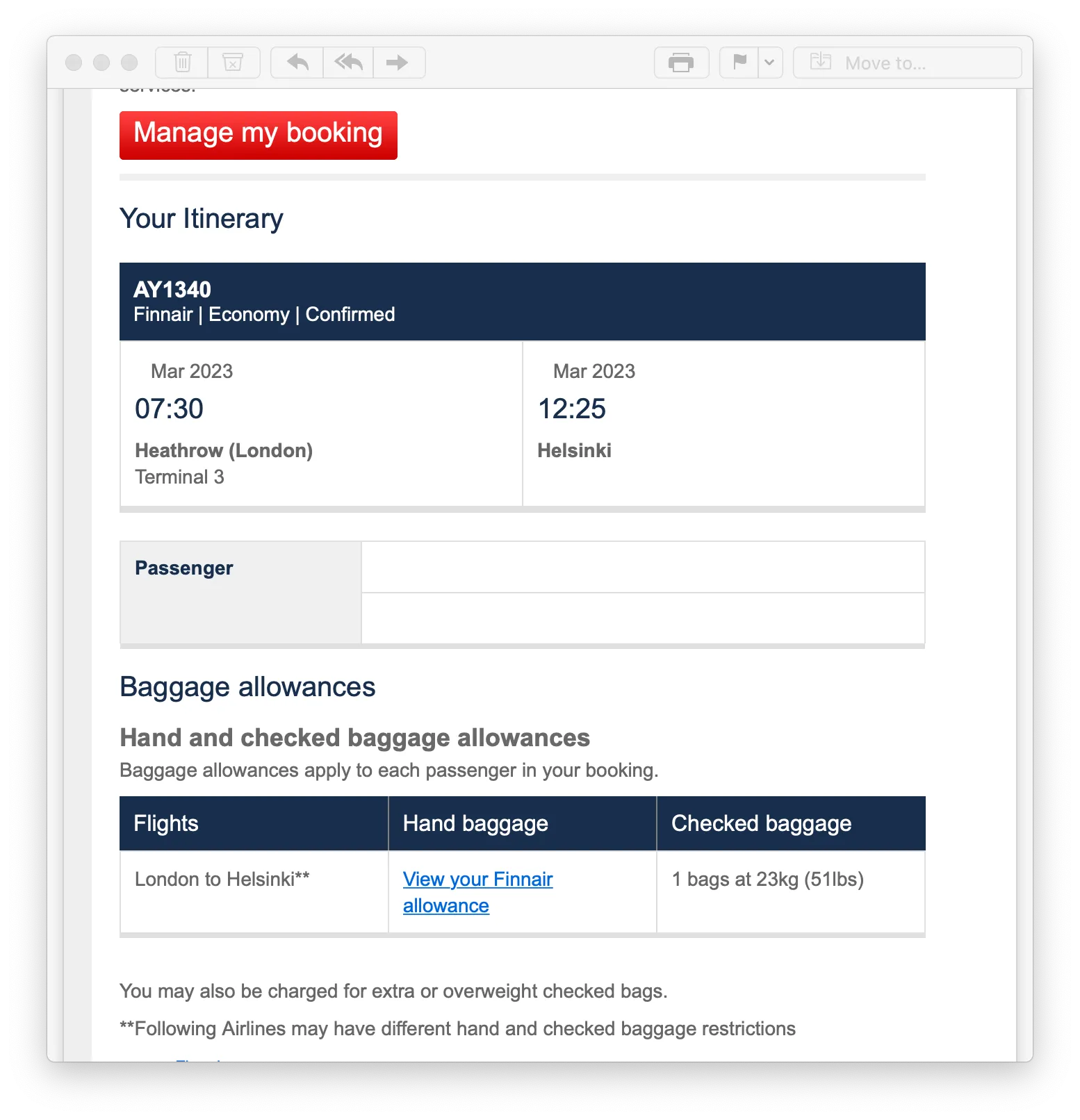Click the Hand baggage column header
This screenshot has width=1080, height=1120.
coord(522,823)
